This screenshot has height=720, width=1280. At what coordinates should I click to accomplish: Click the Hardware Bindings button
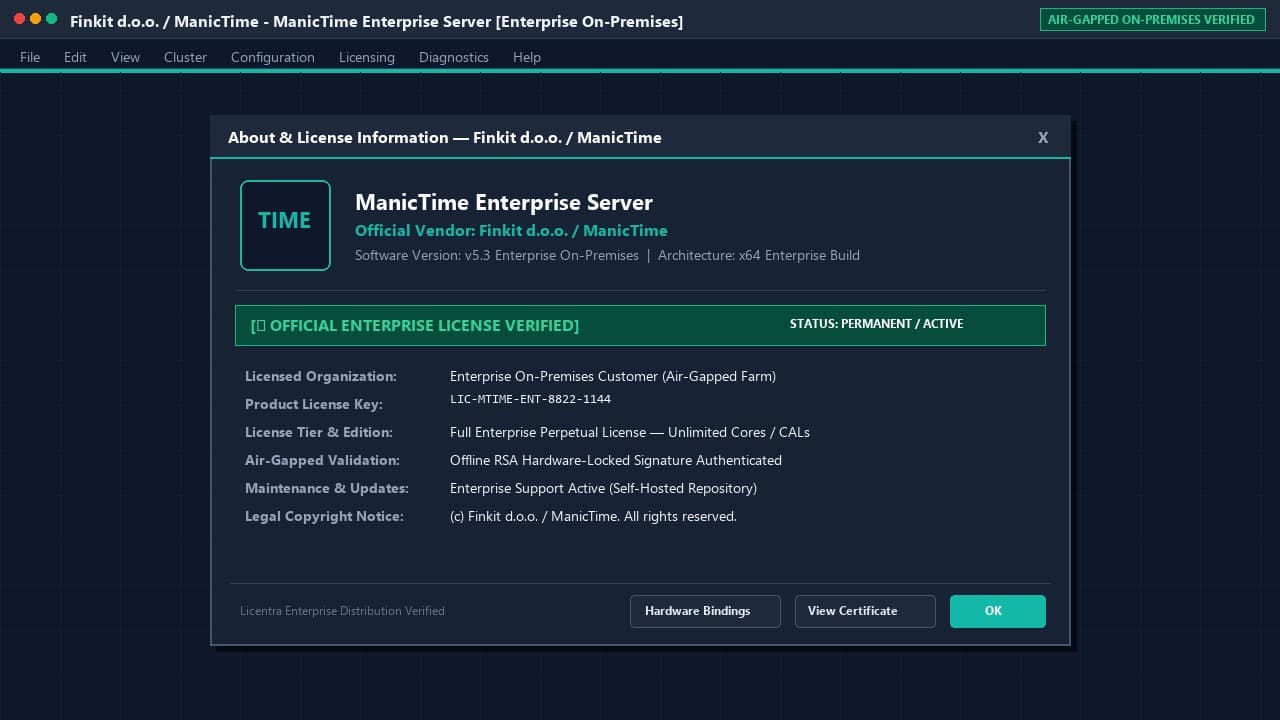pyautogui.click(x=705, y=611)
